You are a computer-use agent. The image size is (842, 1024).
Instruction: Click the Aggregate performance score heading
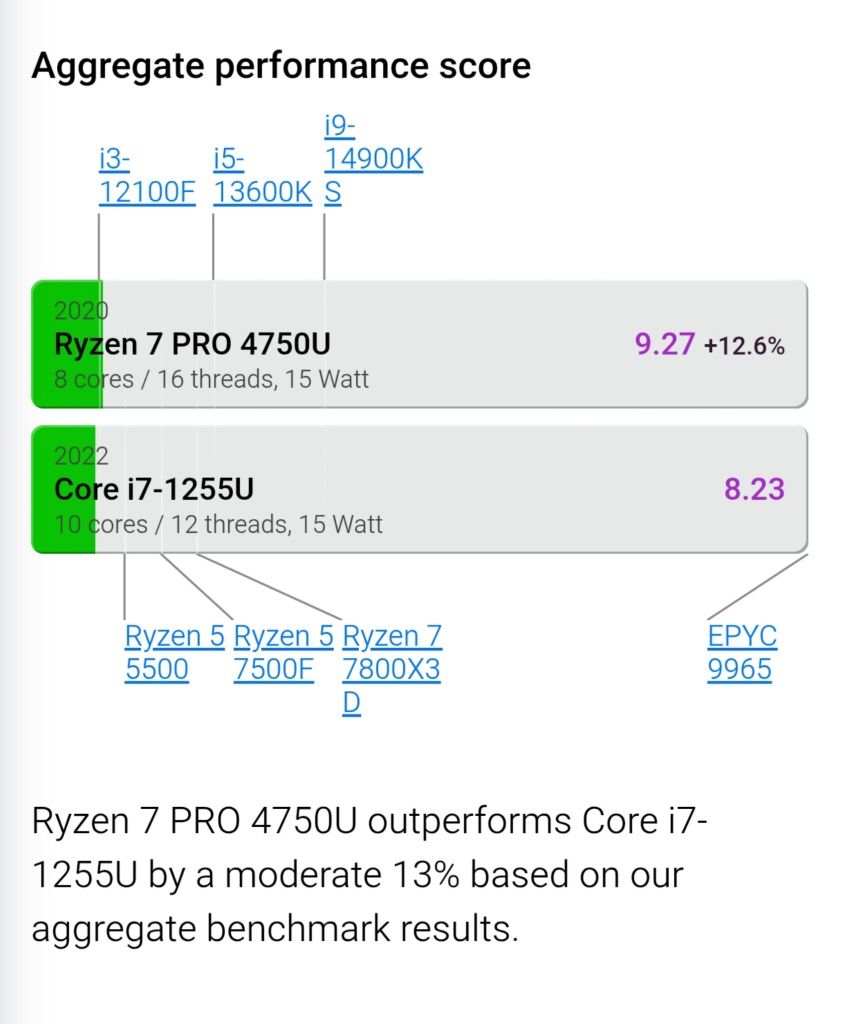tap(281, 67)
